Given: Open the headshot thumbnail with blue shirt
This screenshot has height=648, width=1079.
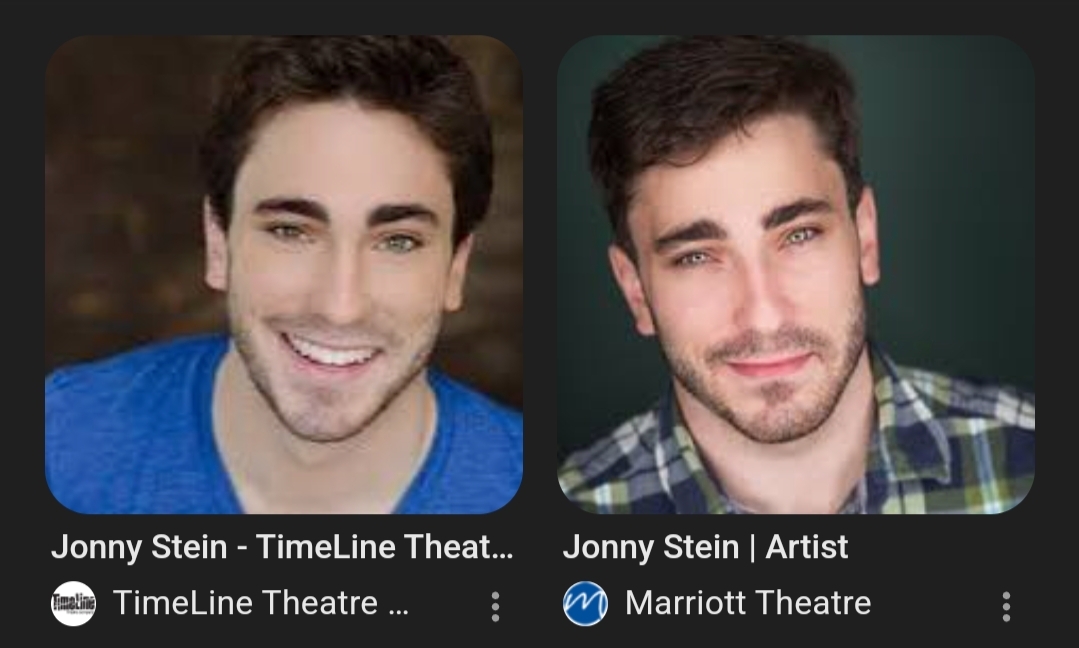Looking at the screenshot, I should point(284,274).
